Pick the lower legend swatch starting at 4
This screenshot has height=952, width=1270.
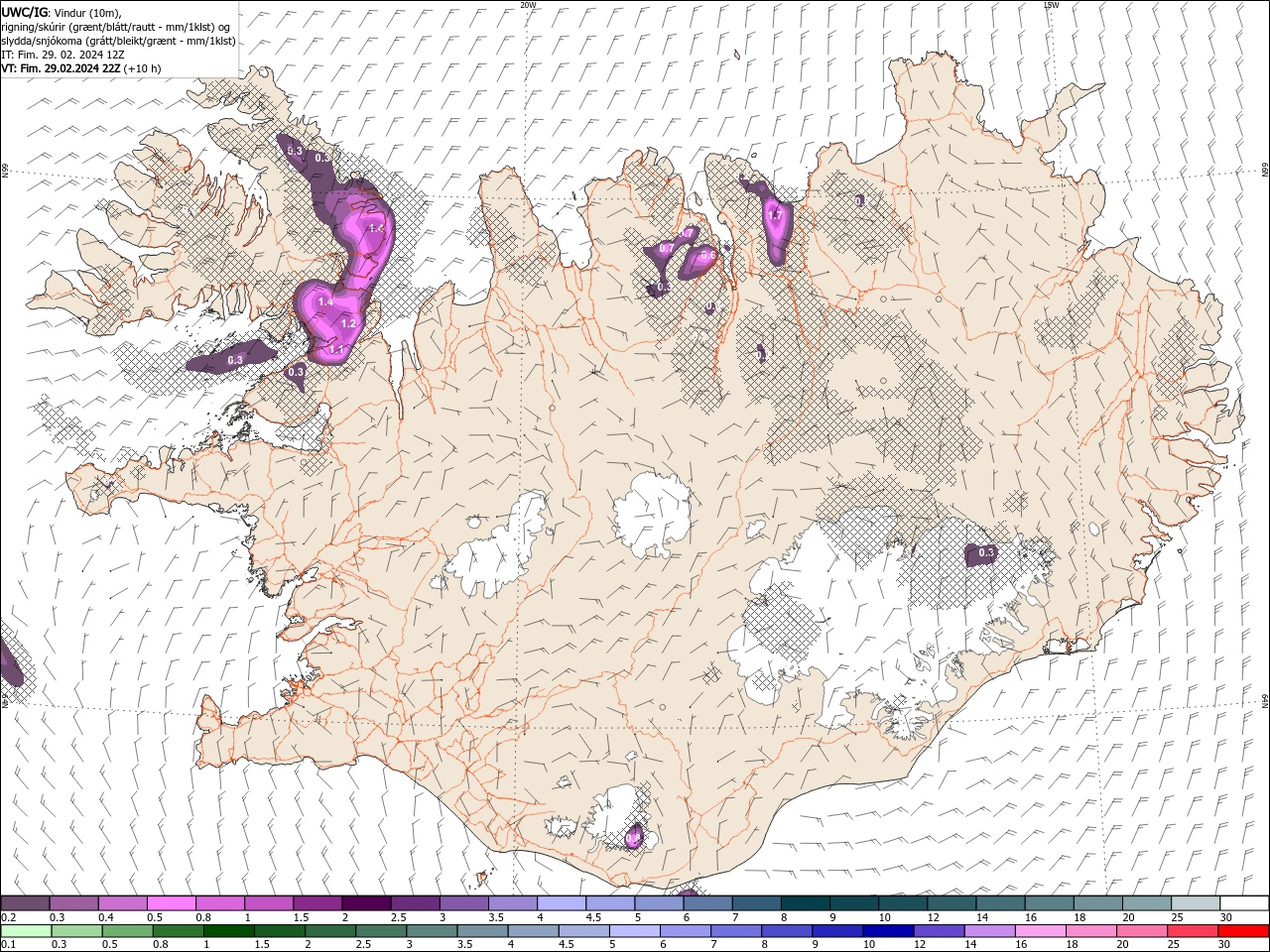[x=534, y=931]
